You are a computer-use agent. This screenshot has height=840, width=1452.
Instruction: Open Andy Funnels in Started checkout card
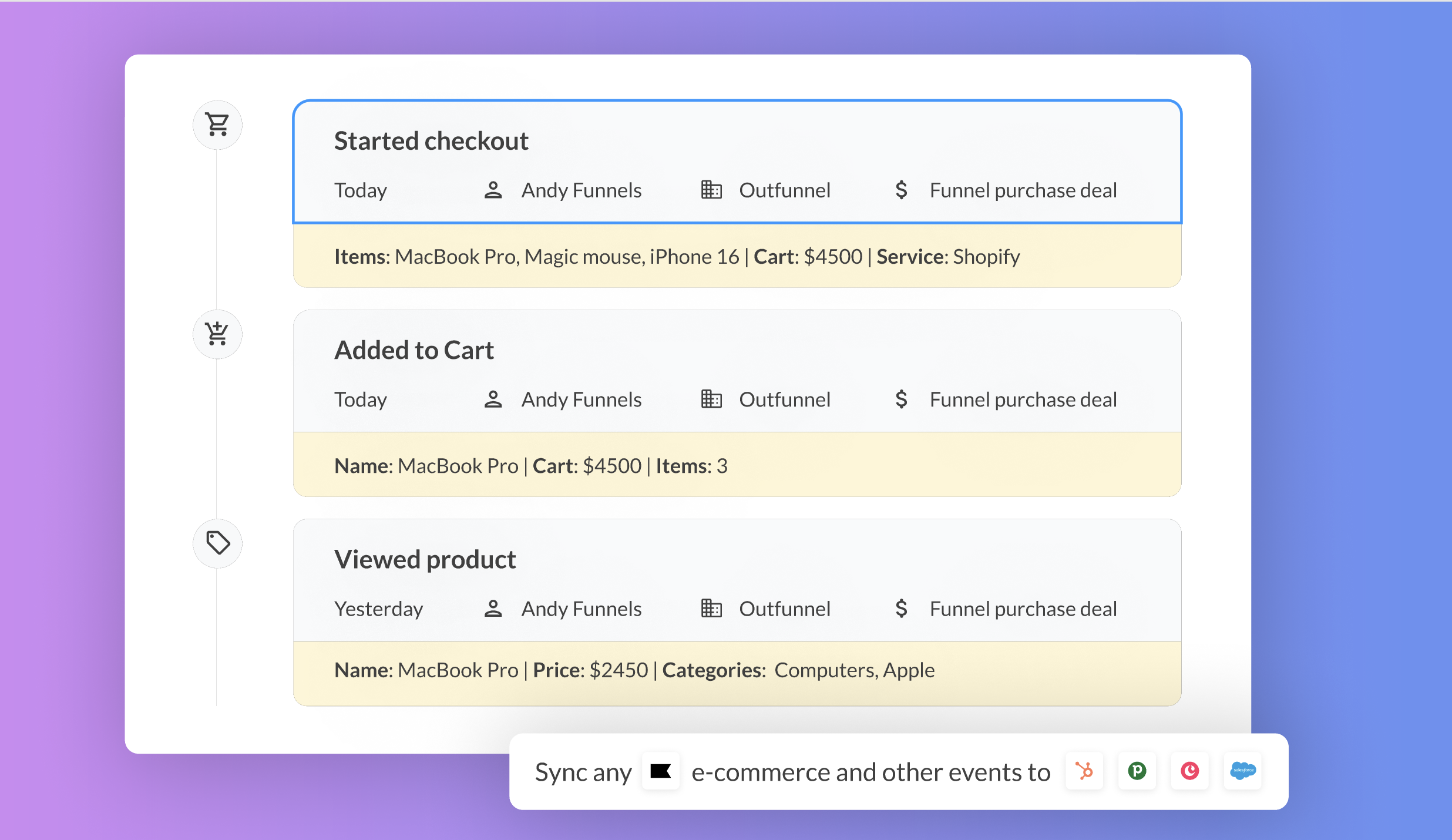point(581,190)
